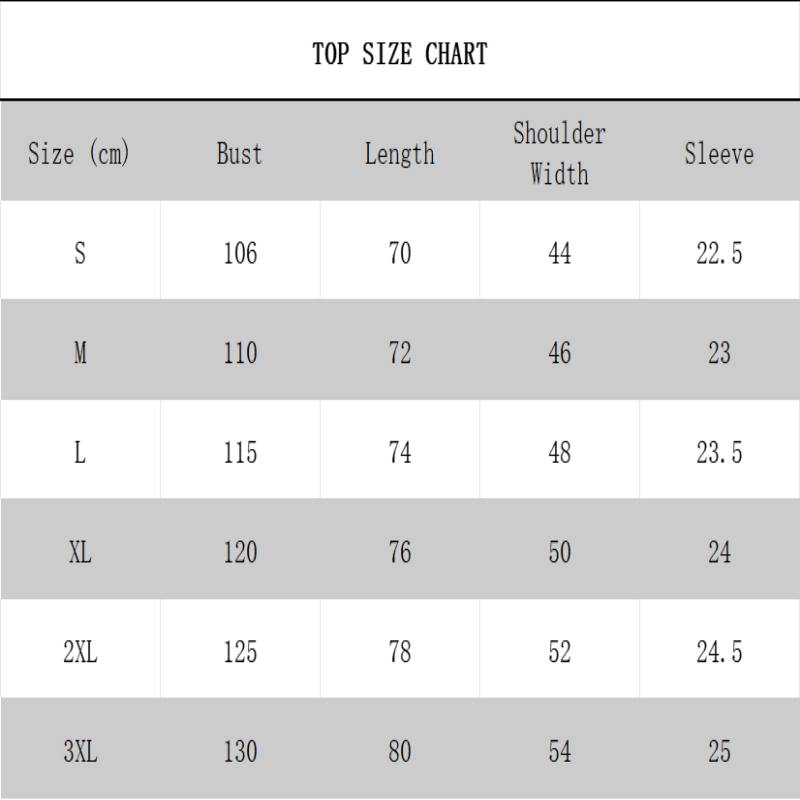Select the Size (cm) column header

click(80, 154)
